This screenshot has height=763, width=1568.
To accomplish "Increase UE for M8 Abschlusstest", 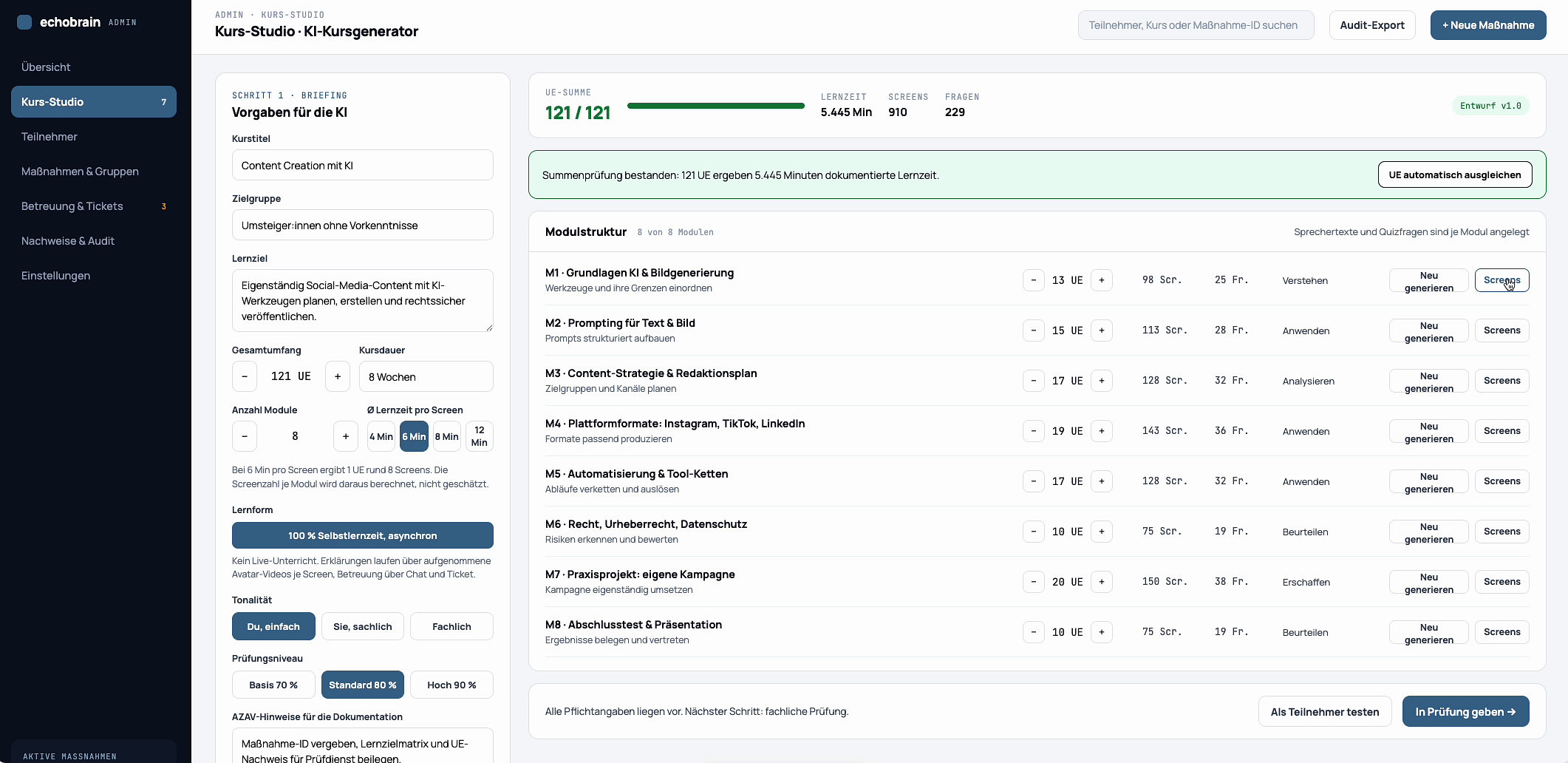I will pyautogui.click(x=1102, y=632).
